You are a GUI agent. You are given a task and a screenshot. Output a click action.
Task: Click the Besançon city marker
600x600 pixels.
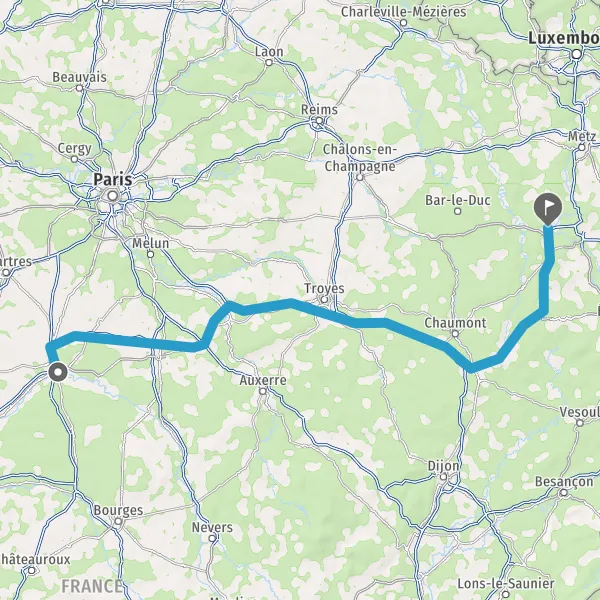564,493
